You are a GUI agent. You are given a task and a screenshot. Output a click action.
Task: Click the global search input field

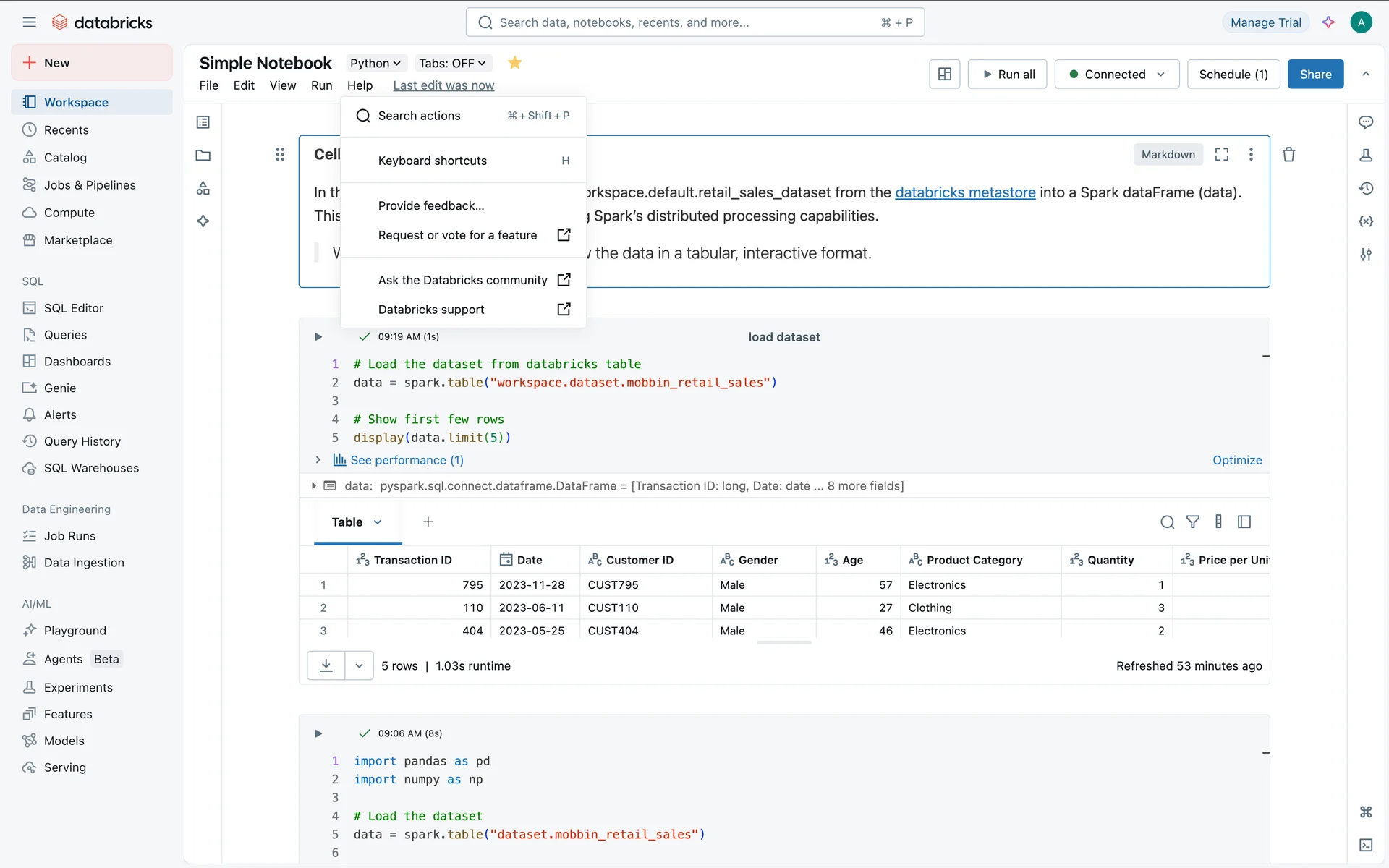click(x=694, y=22)
